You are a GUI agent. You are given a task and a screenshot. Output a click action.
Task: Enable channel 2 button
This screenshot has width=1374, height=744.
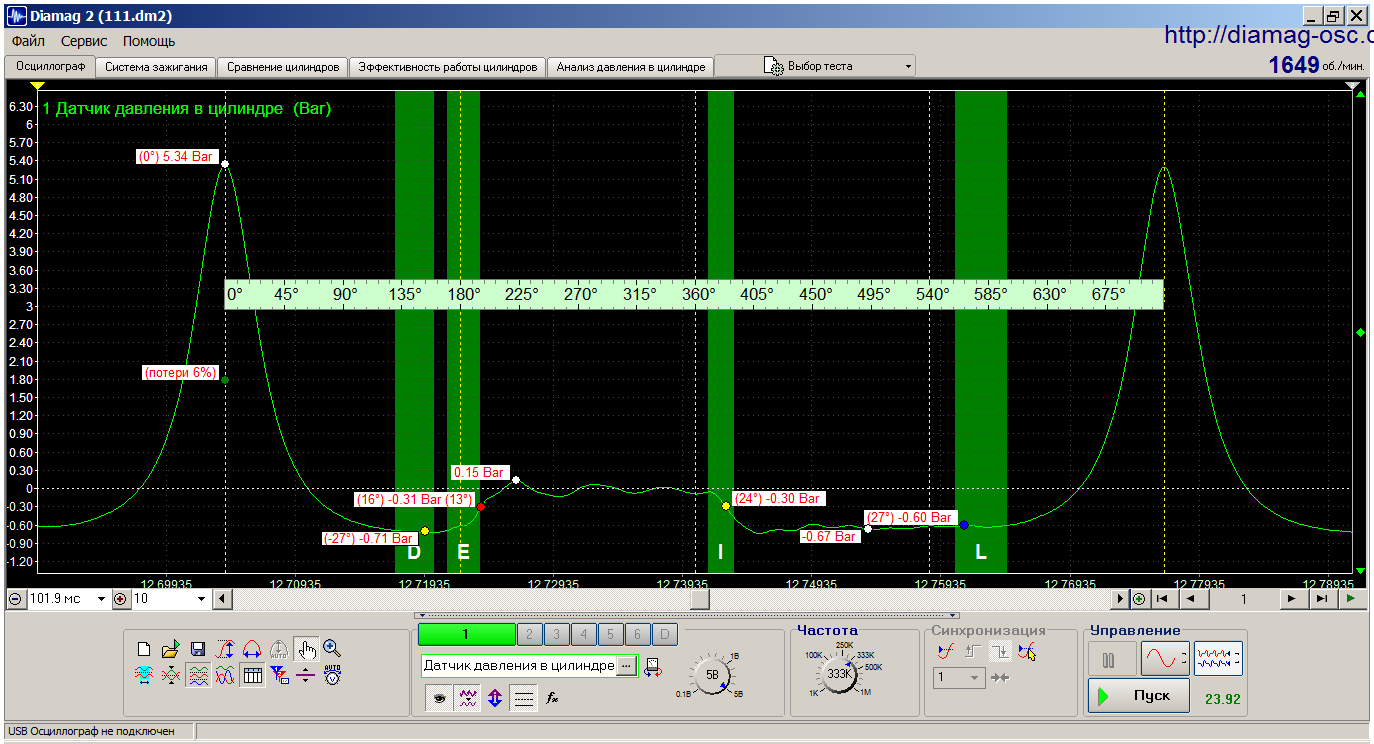tap(529, 634)
